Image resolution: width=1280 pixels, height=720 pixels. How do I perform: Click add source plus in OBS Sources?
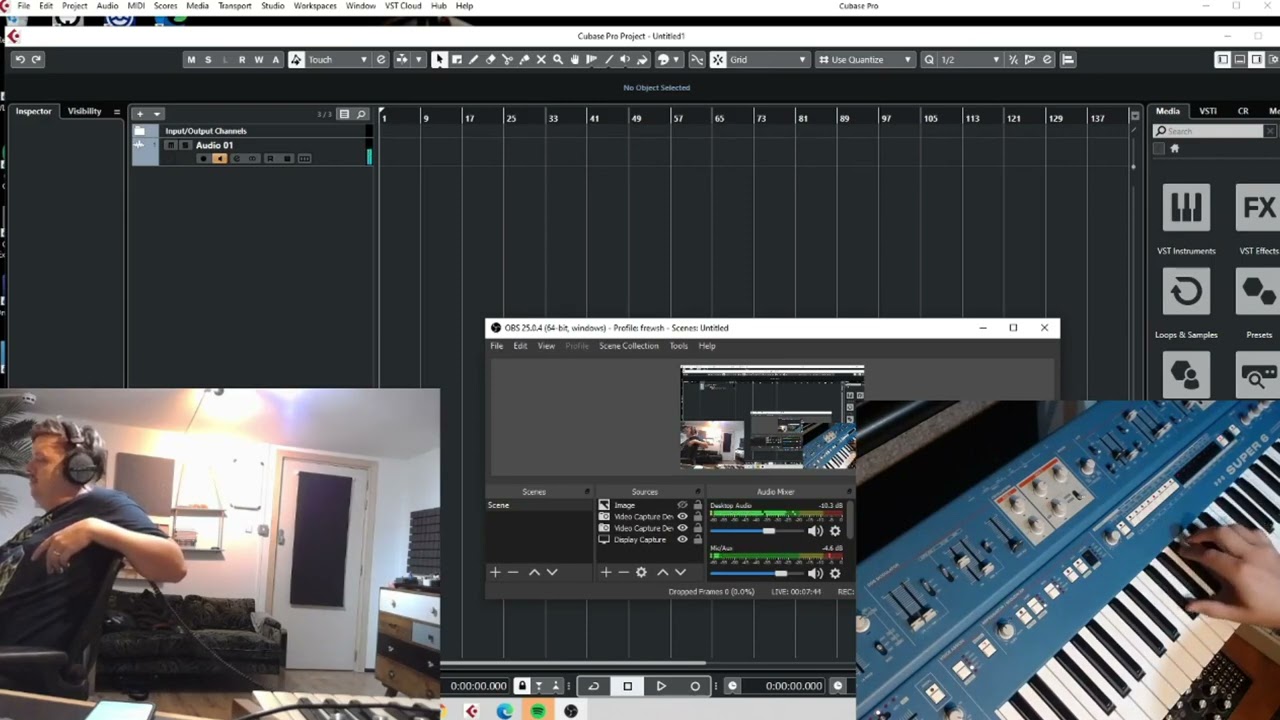point(605,572)
